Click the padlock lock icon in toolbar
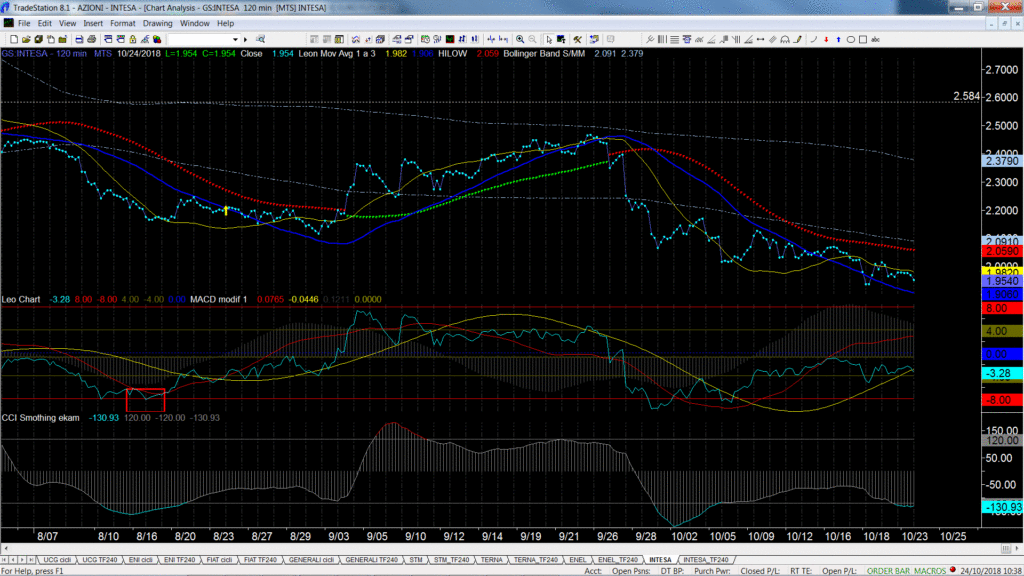The width and height of the screenshot is (1024, 576). click(133, 39)
